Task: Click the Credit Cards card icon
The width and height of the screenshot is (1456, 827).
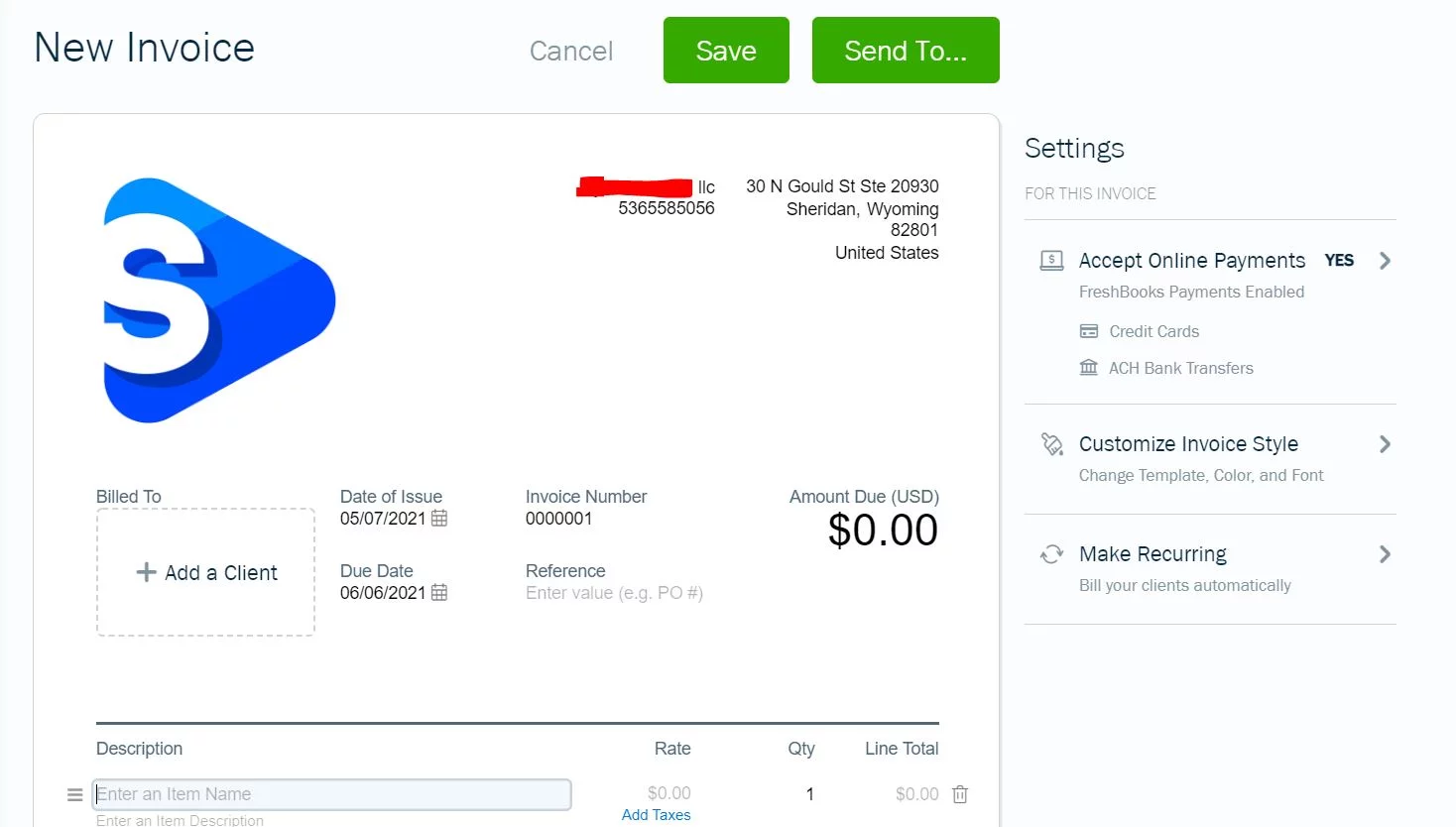Action: click(x=1089, y=331)
